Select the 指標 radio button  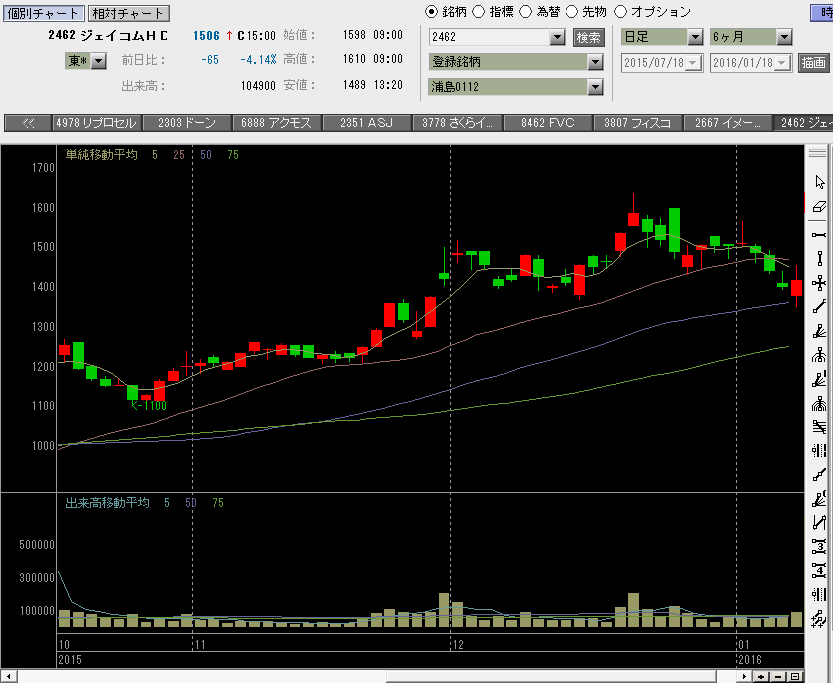coord(478,12)
